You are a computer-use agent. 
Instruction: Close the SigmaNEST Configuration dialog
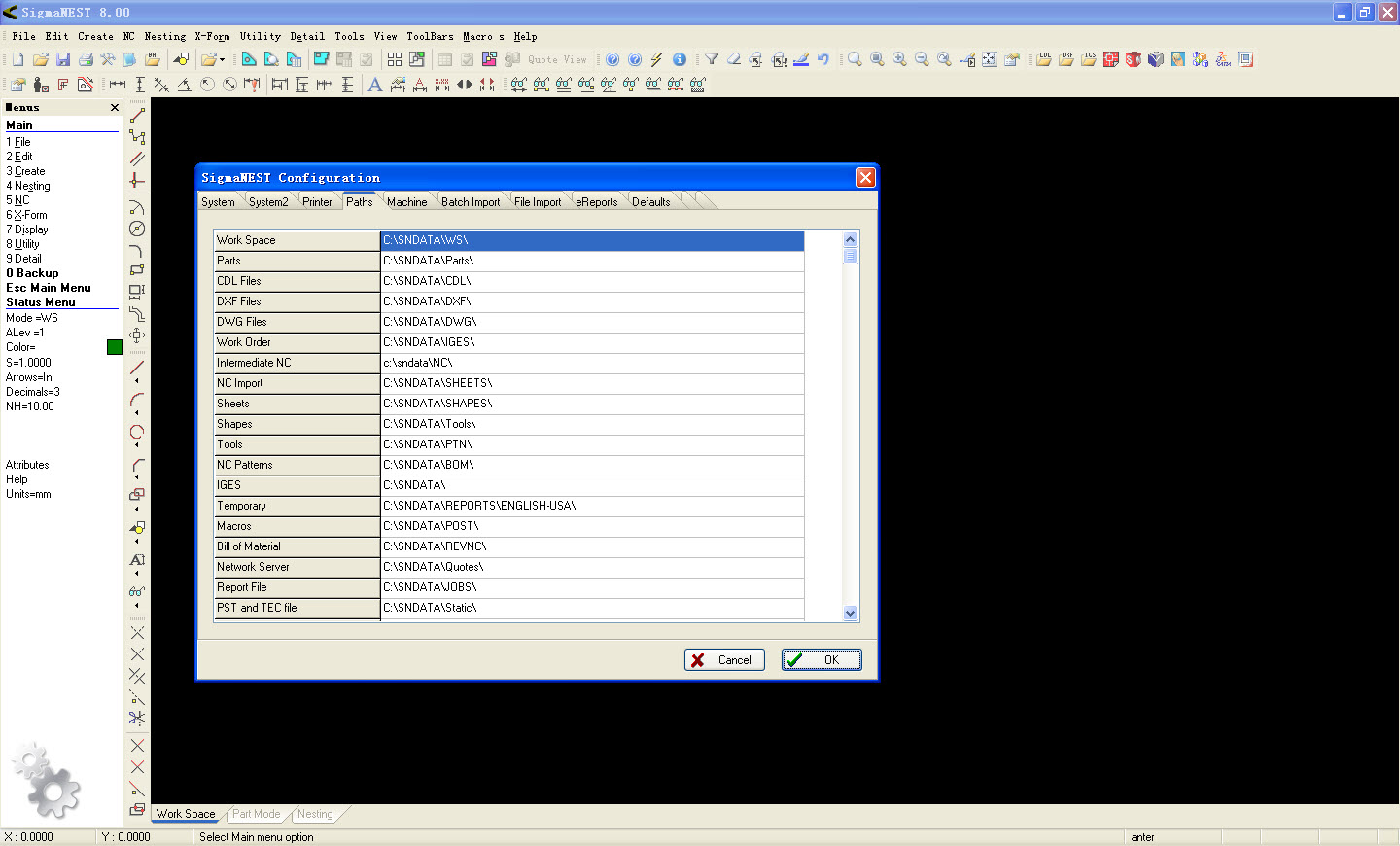(865, 177)
